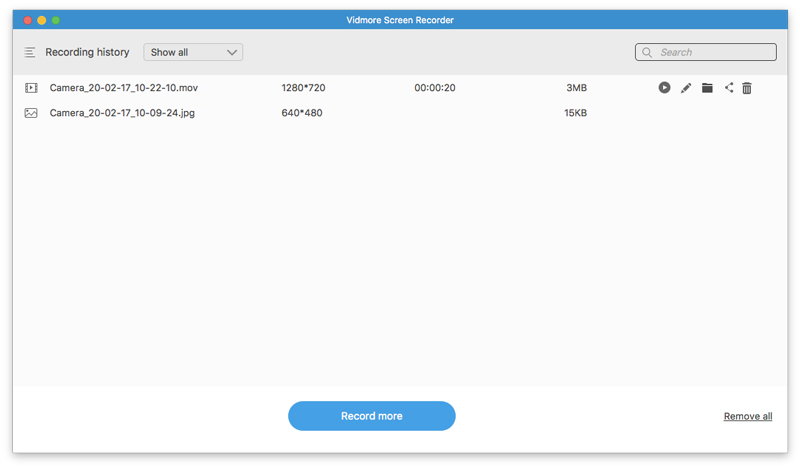Click the image file type icon

31,113
